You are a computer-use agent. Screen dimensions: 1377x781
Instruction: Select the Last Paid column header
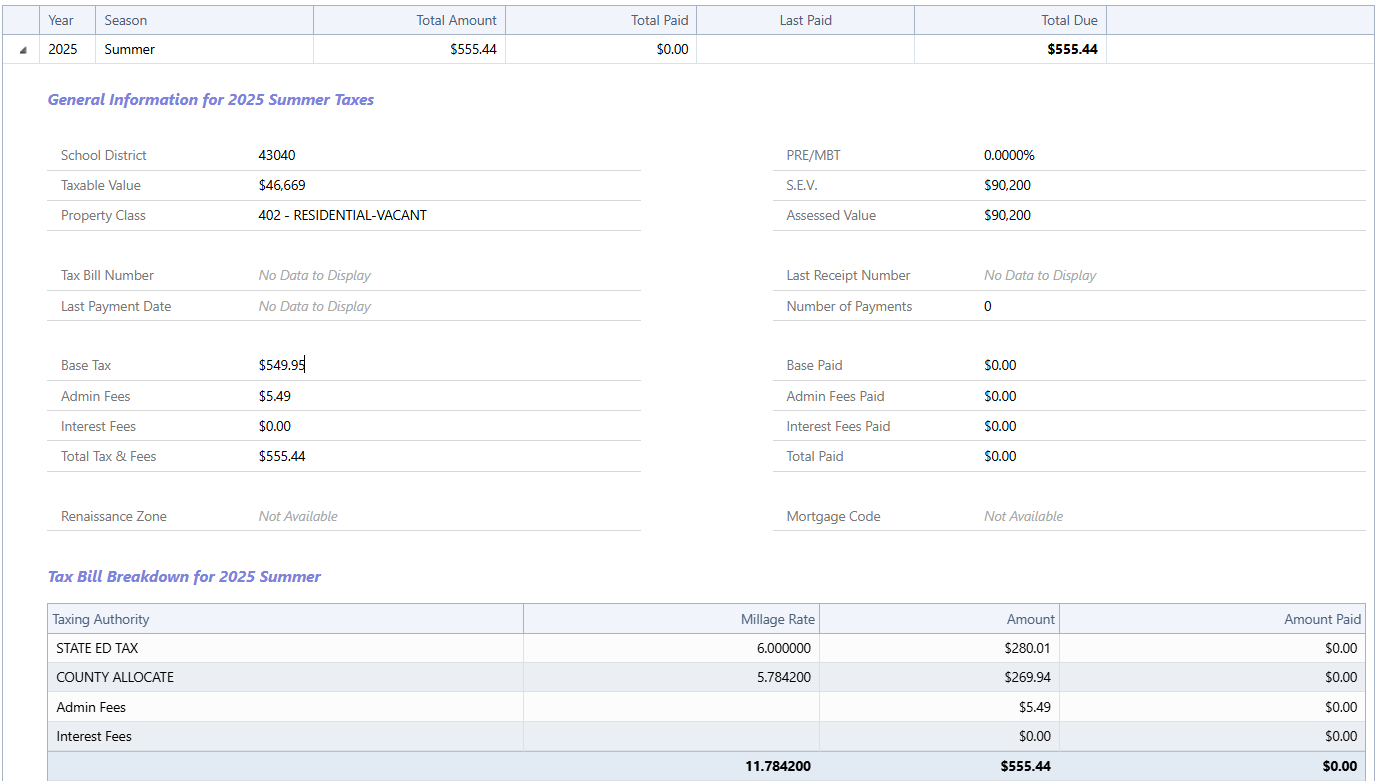pos(805,20)
